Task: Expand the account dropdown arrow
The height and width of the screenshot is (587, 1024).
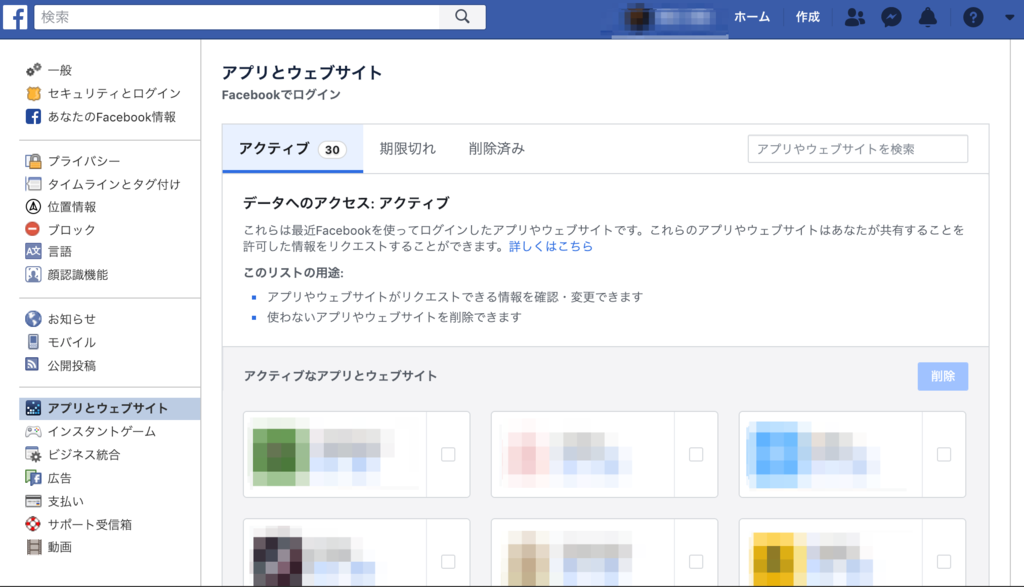Action: 1010,18
